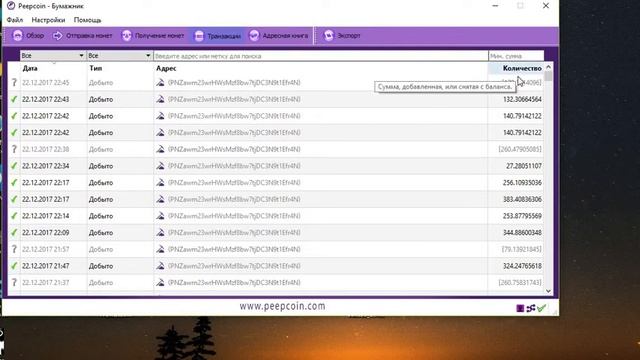This screenshot has width=640, height=360.
Task: Click the Экспорт toolbar button
Action: point(342,36)
